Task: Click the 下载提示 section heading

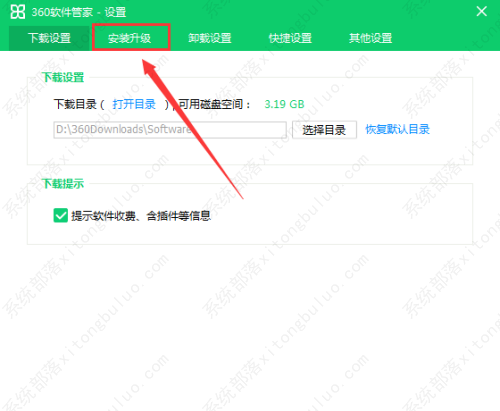Action: [63, 184]
